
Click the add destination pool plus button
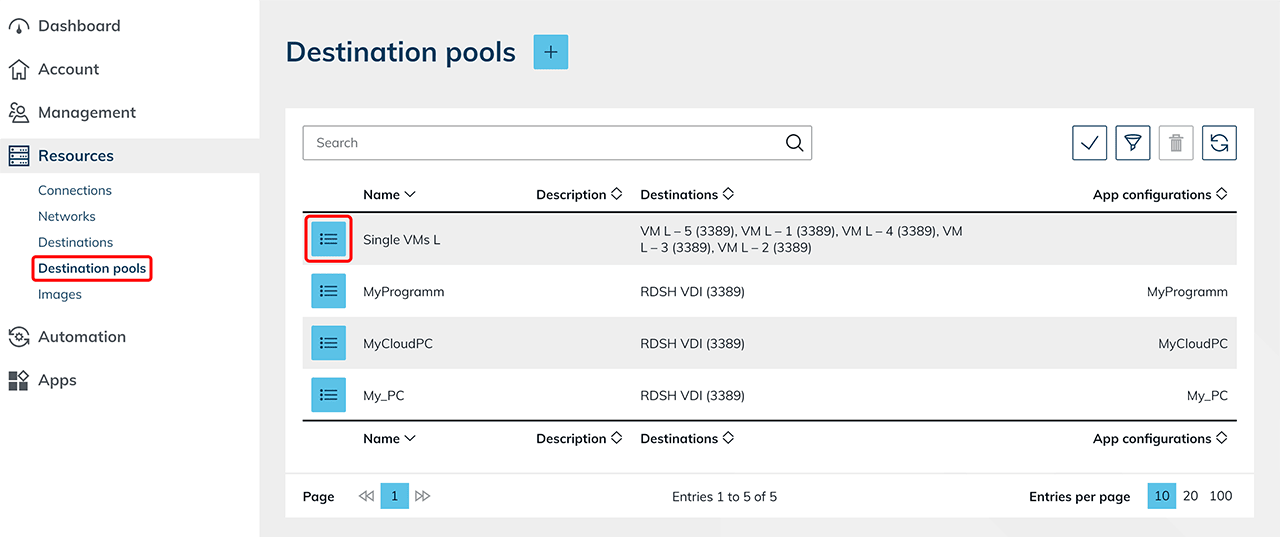[550, 52]
